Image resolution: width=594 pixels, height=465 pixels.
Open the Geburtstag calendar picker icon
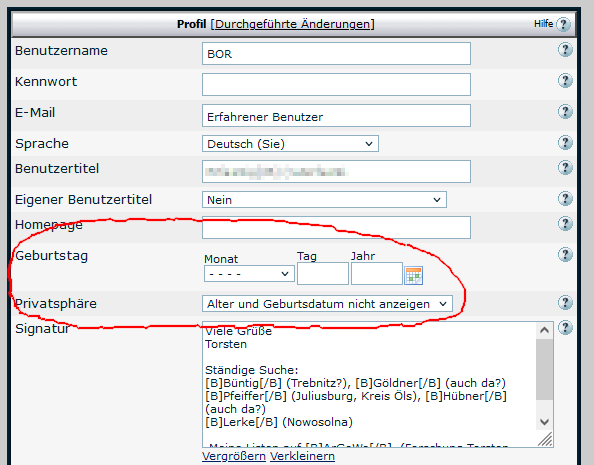click(x=413, y=276)
